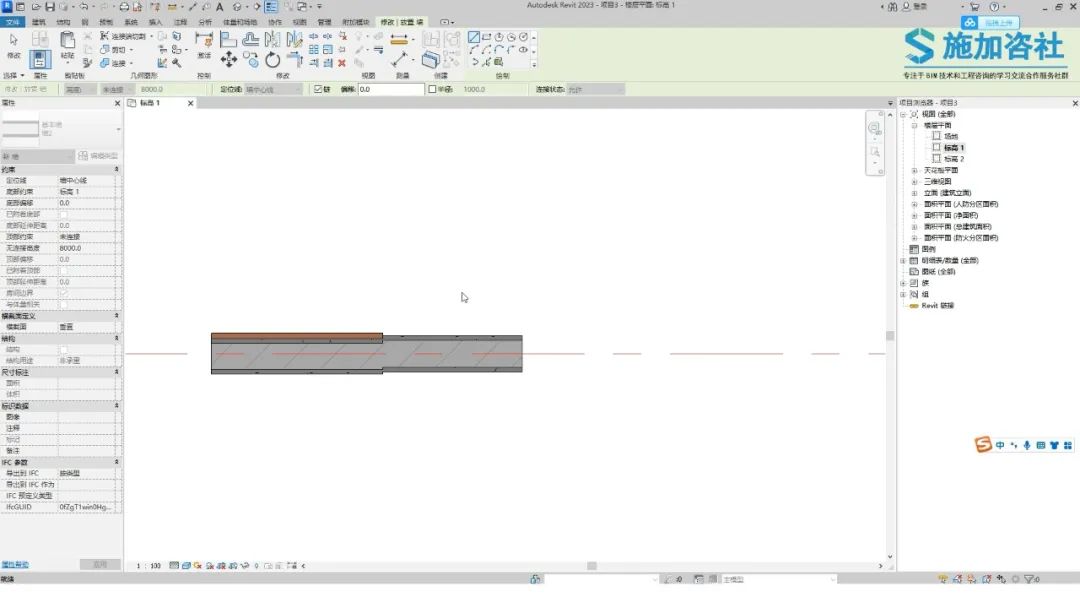This screenshot has height=608, width=1080.
Task: Click the Properties palette icon in ribbon
Action: point(40,59)
